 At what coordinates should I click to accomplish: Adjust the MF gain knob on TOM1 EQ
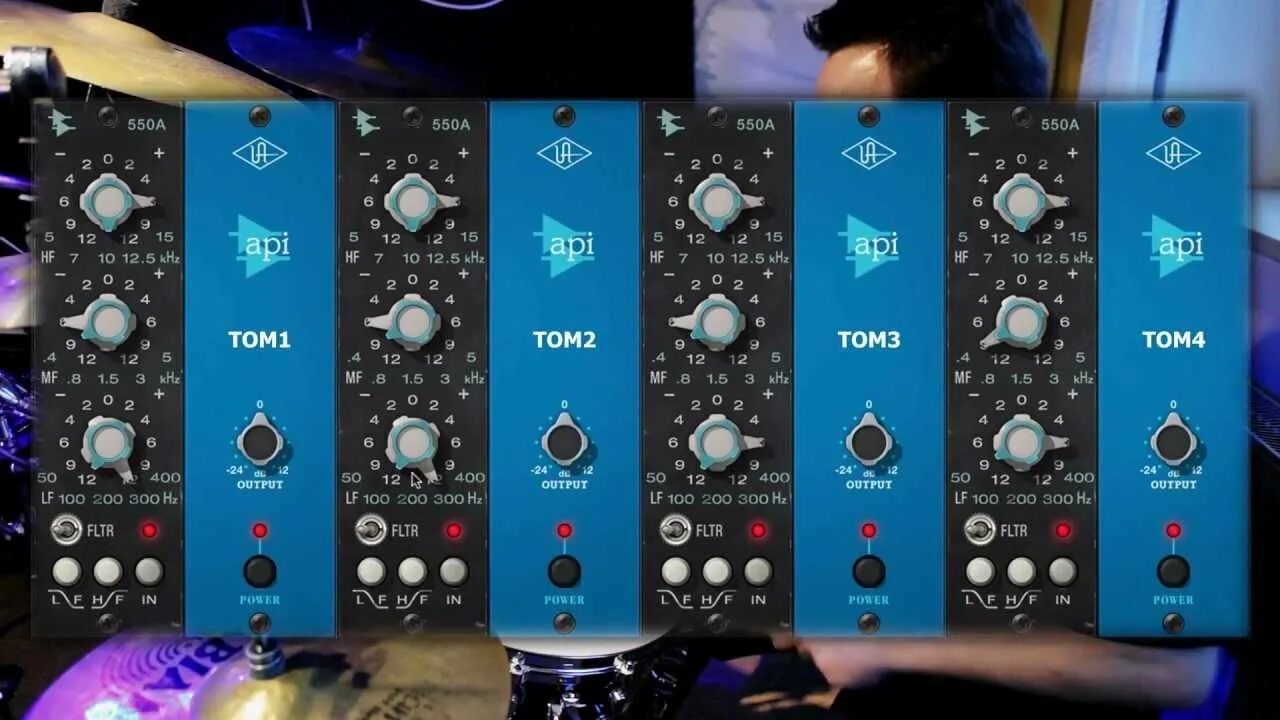coord(108,322)
